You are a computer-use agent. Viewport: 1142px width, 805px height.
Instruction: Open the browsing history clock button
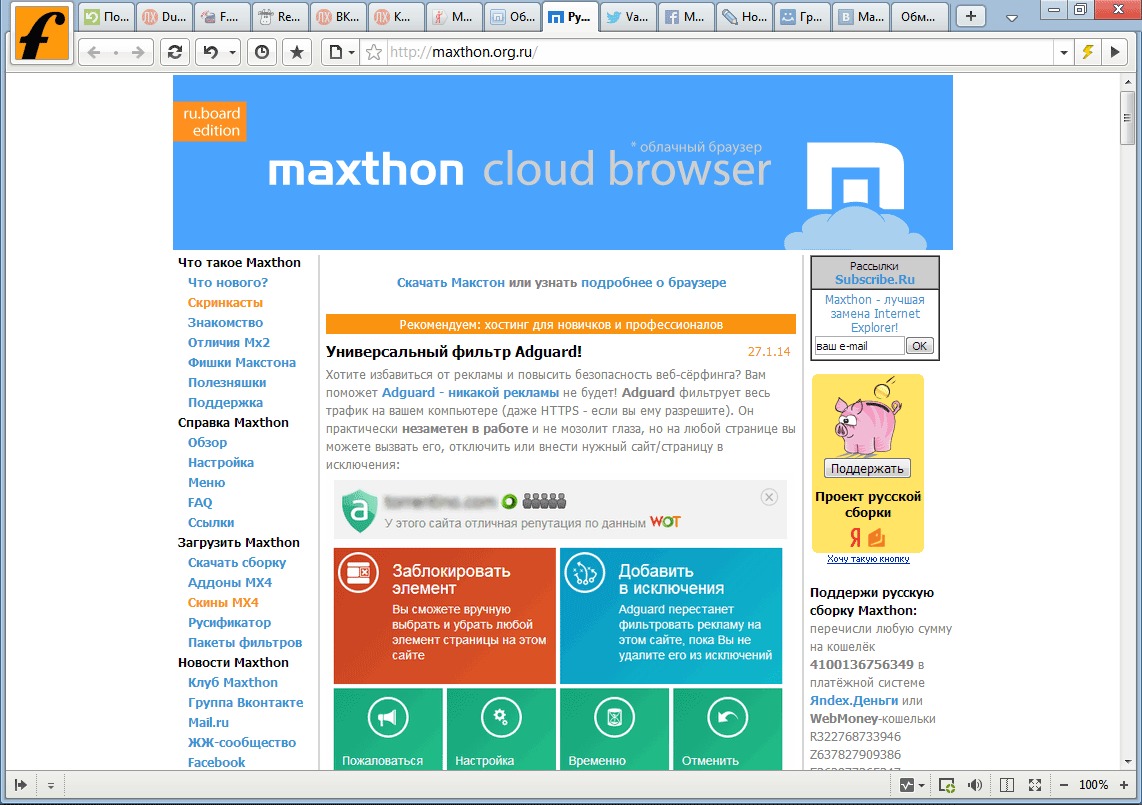[262, 52]
